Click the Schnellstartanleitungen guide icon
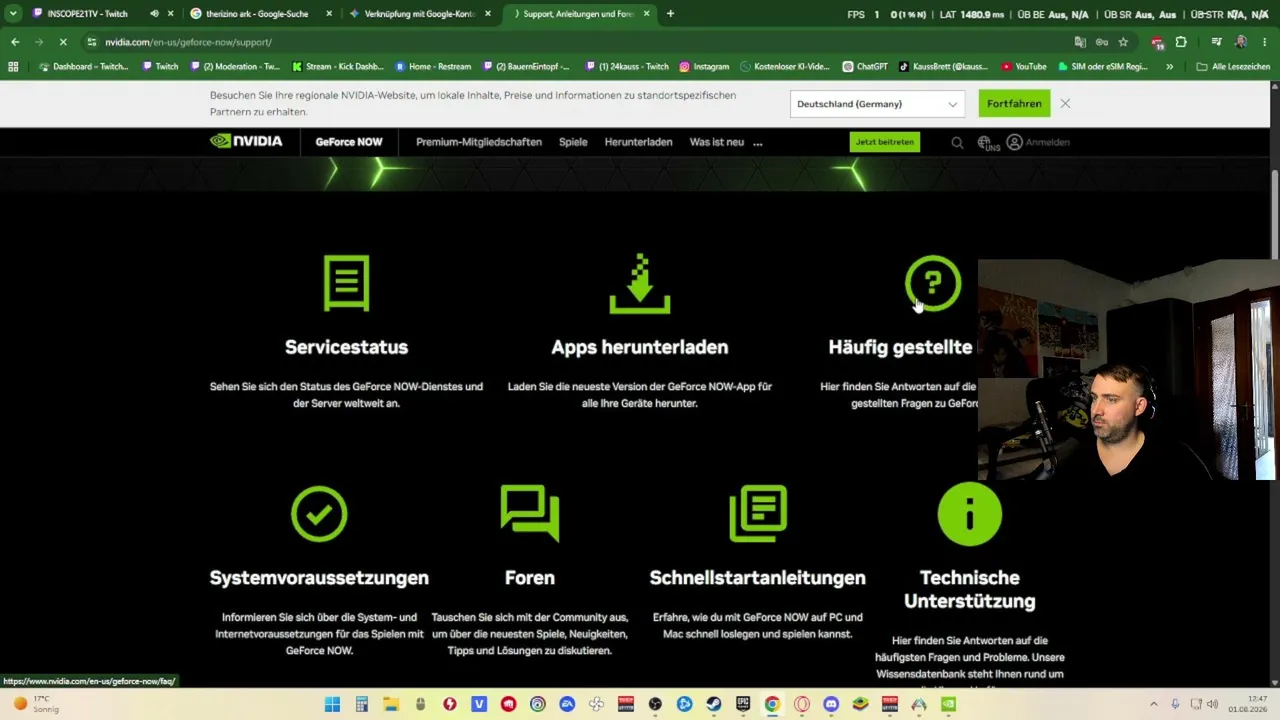This screenshot has height=720, width=1280. pos(758,513)
